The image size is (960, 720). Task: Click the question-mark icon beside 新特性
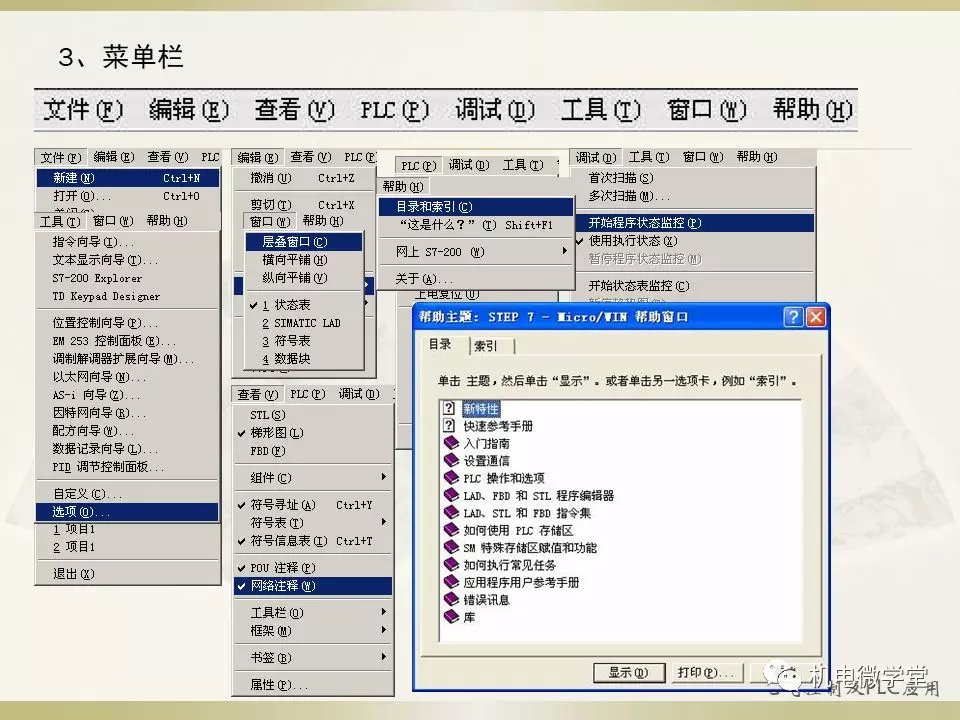(x=450, y=409)
